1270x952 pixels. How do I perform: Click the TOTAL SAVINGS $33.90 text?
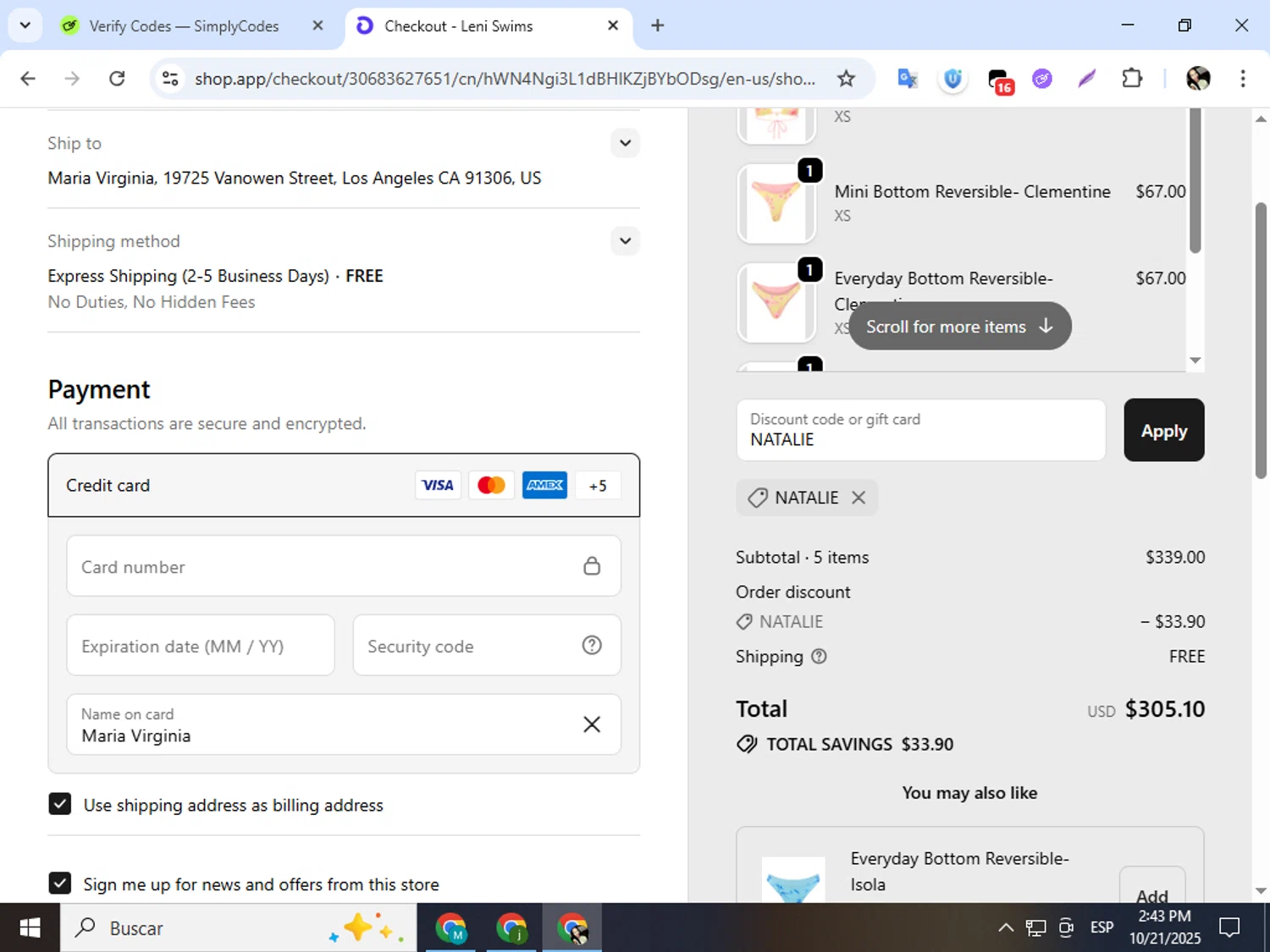click(x=859, y=744)
